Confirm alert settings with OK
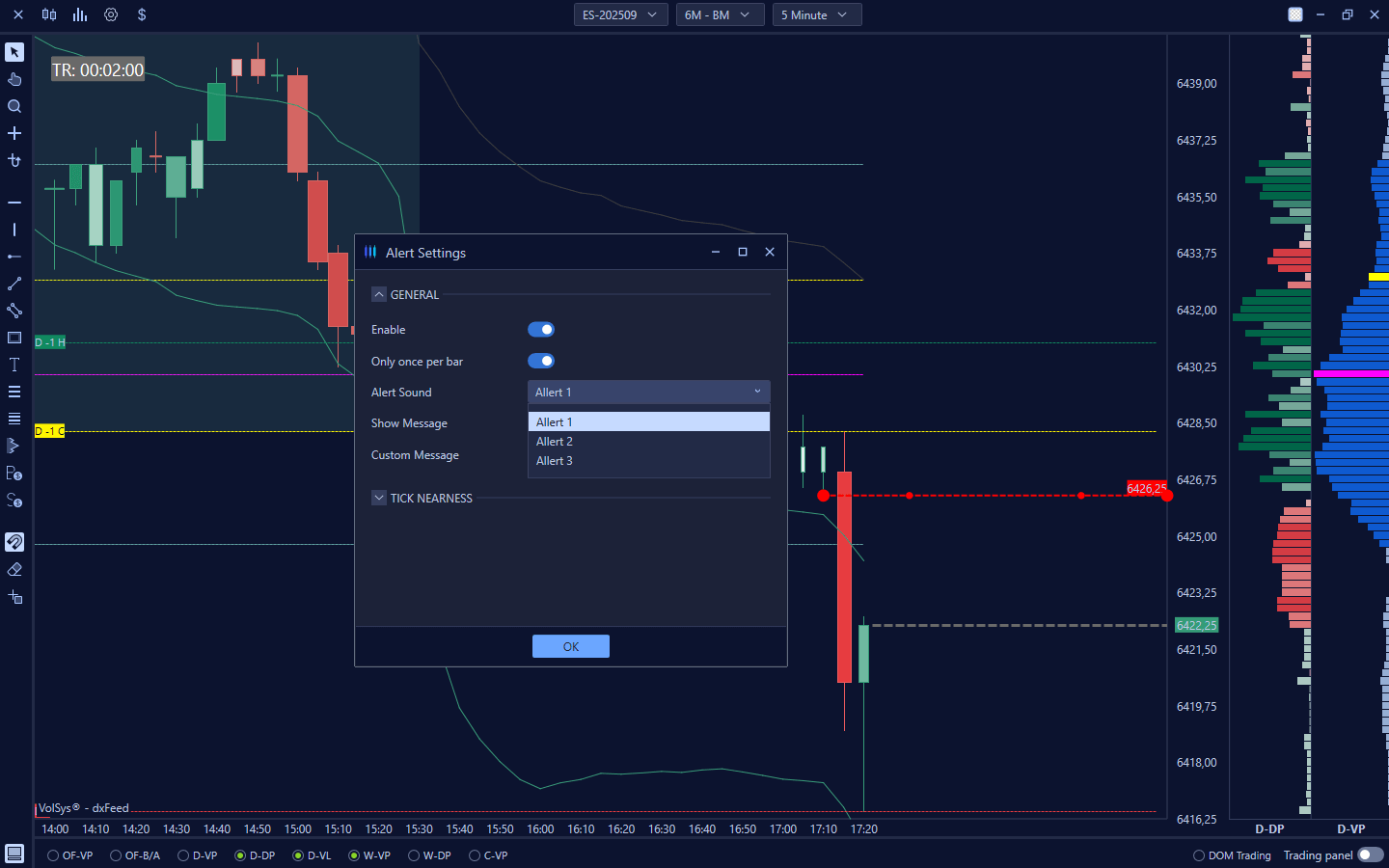The width and height of the screenshot is (1389, 868). pyautogui.click(x=570, y=646)
